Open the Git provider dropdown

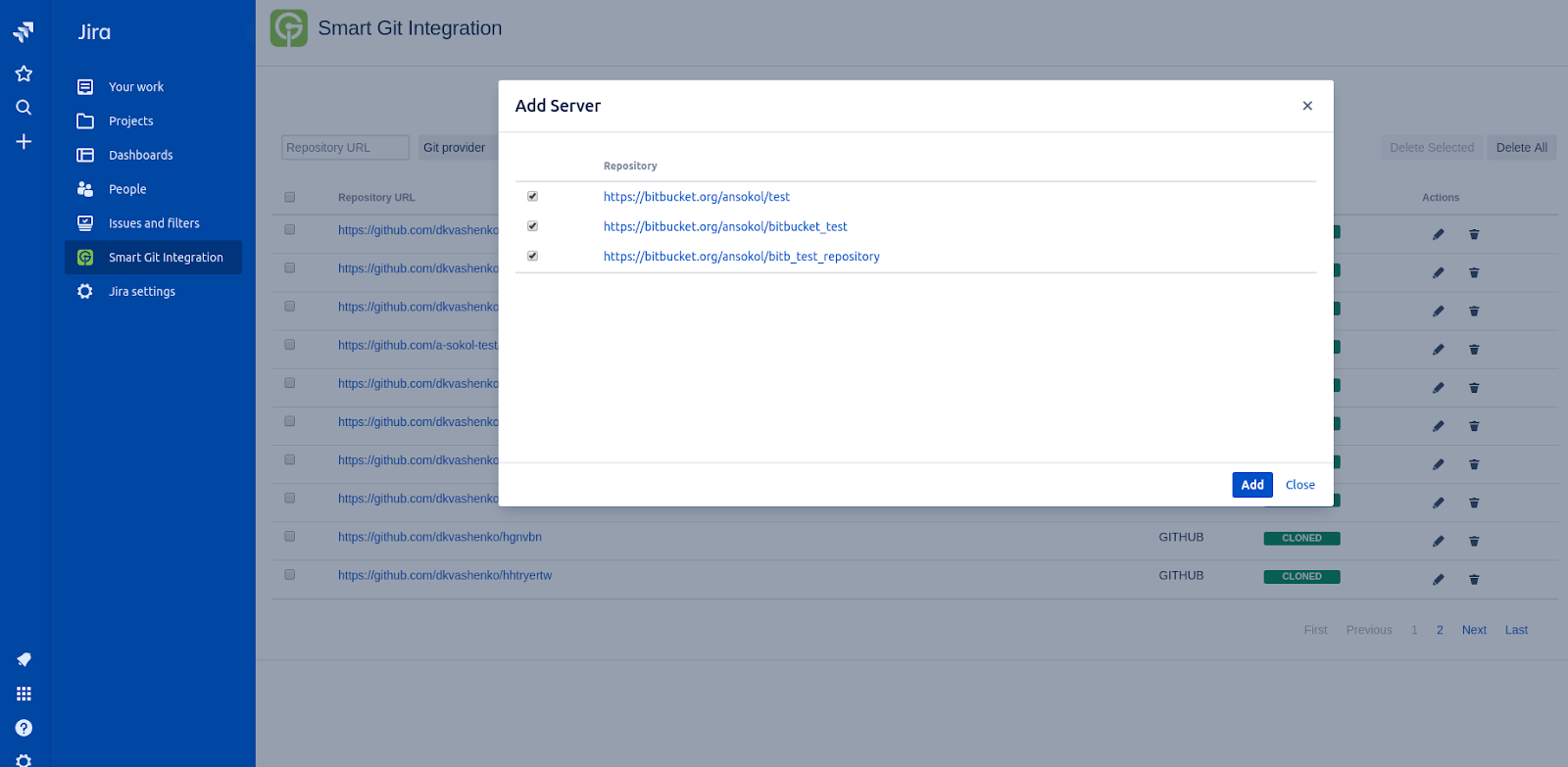pyautogui.click(x=457, y=148)
